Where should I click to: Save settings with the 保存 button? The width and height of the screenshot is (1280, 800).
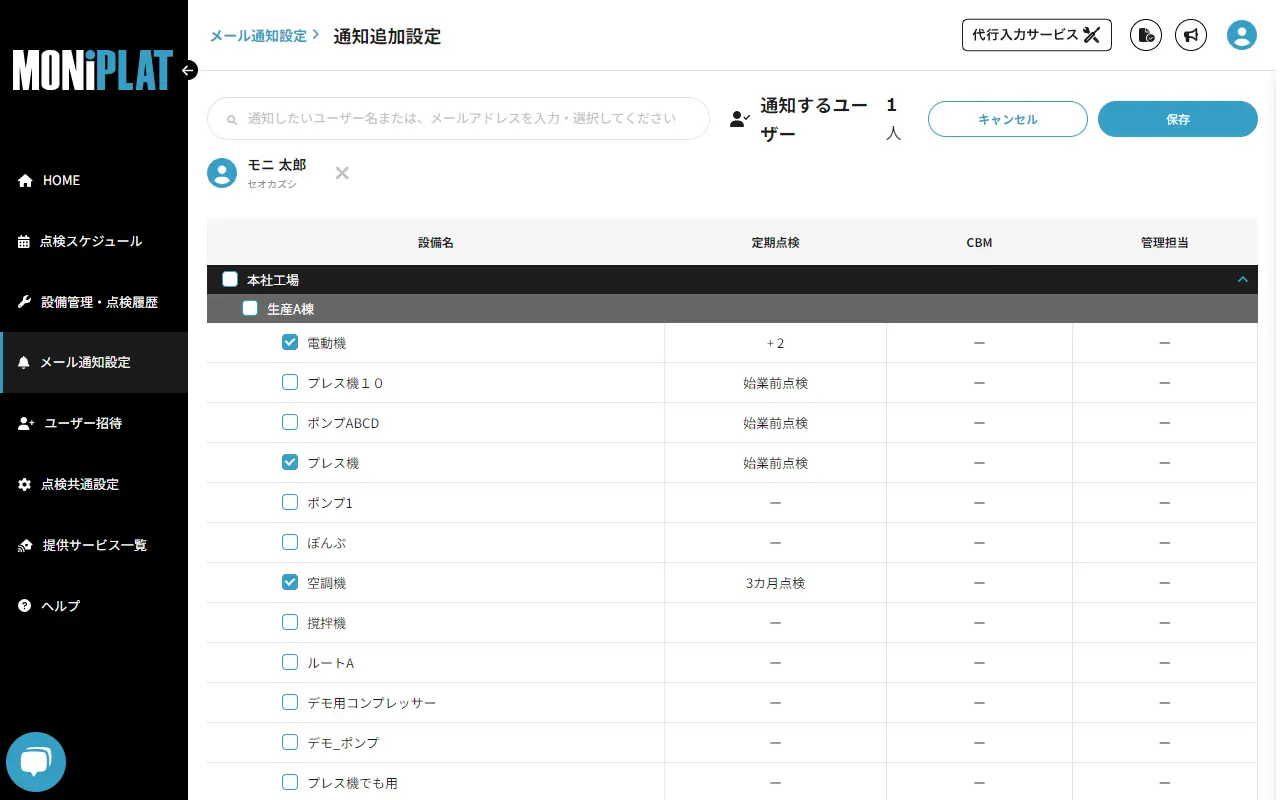coord(1177,118)
